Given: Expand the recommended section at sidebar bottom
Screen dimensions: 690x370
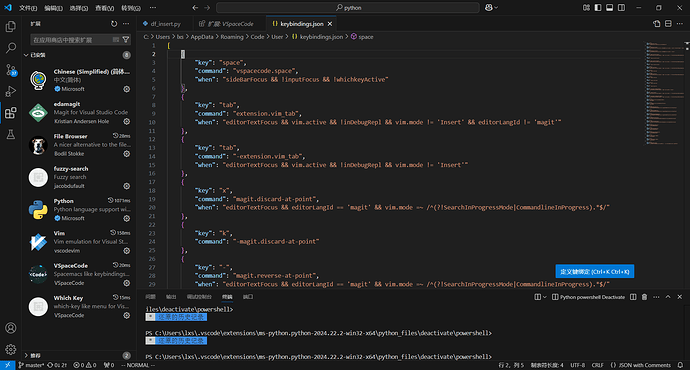Looking at the screenshot, I should (x=26, y=355).
